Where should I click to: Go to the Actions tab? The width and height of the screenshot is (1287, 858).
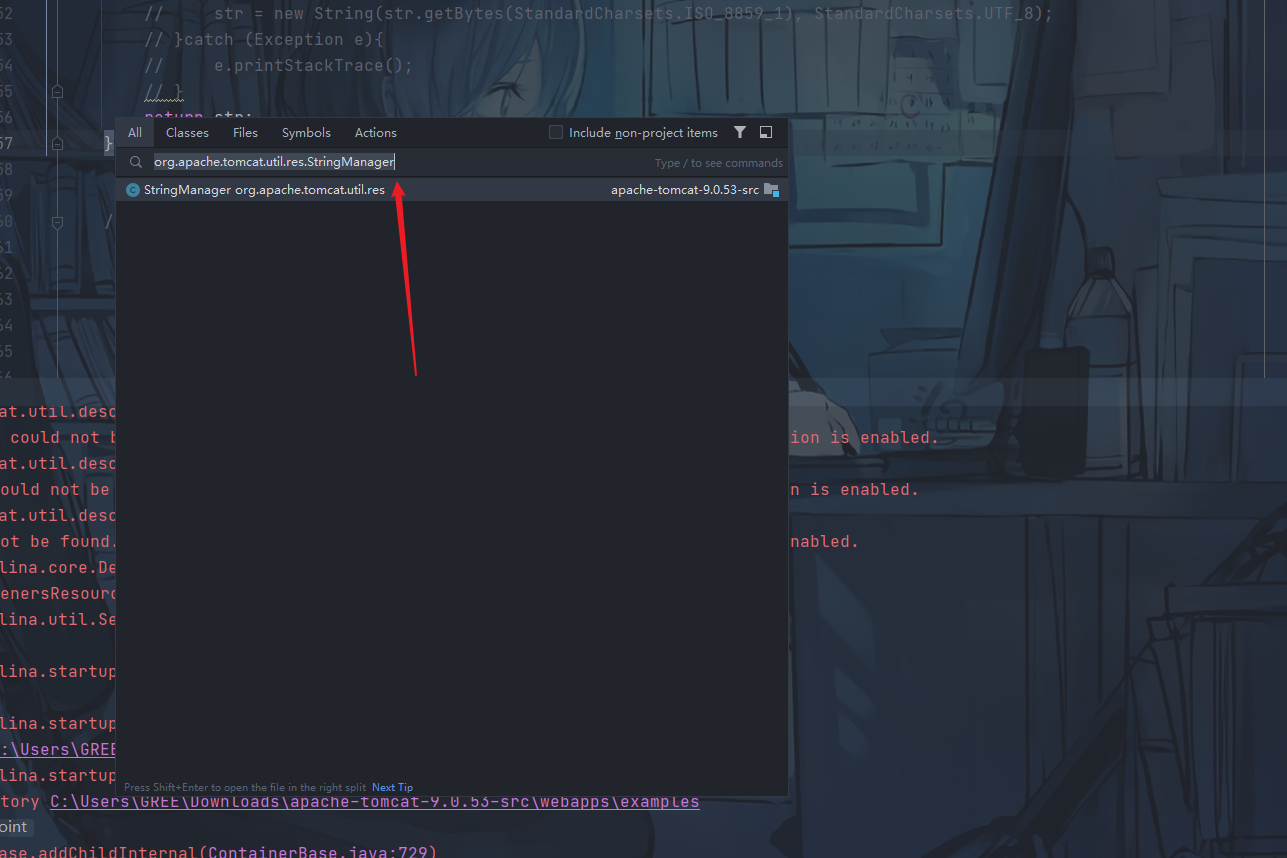tap(376, 132)
